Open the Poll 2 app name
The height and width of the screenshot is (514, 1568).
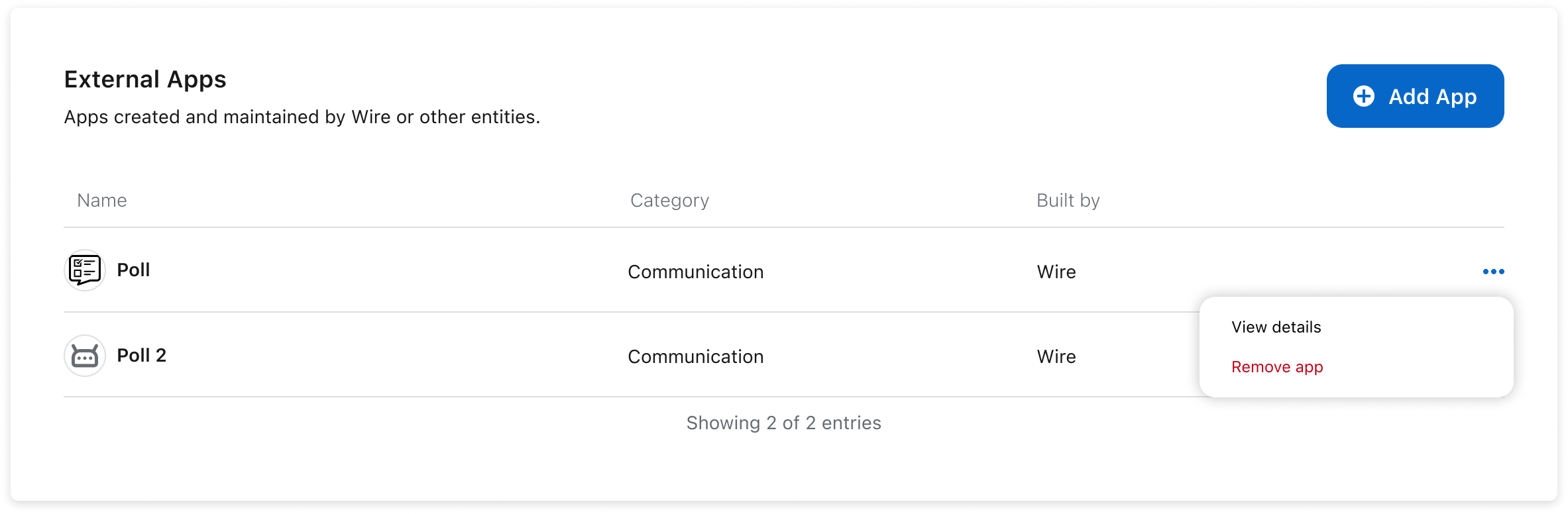pos(141,356)
